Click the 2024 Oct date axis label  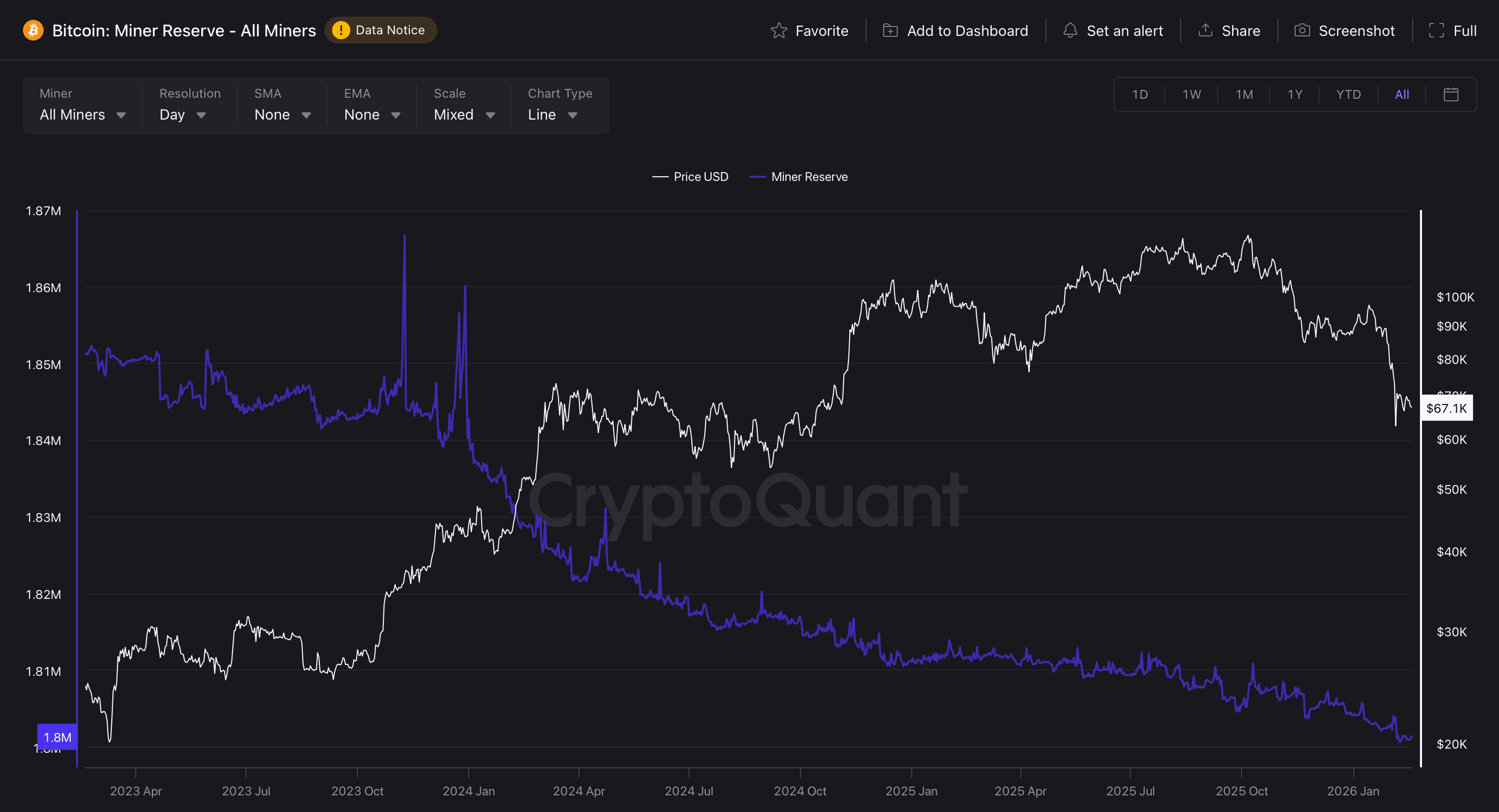point(800,791)
